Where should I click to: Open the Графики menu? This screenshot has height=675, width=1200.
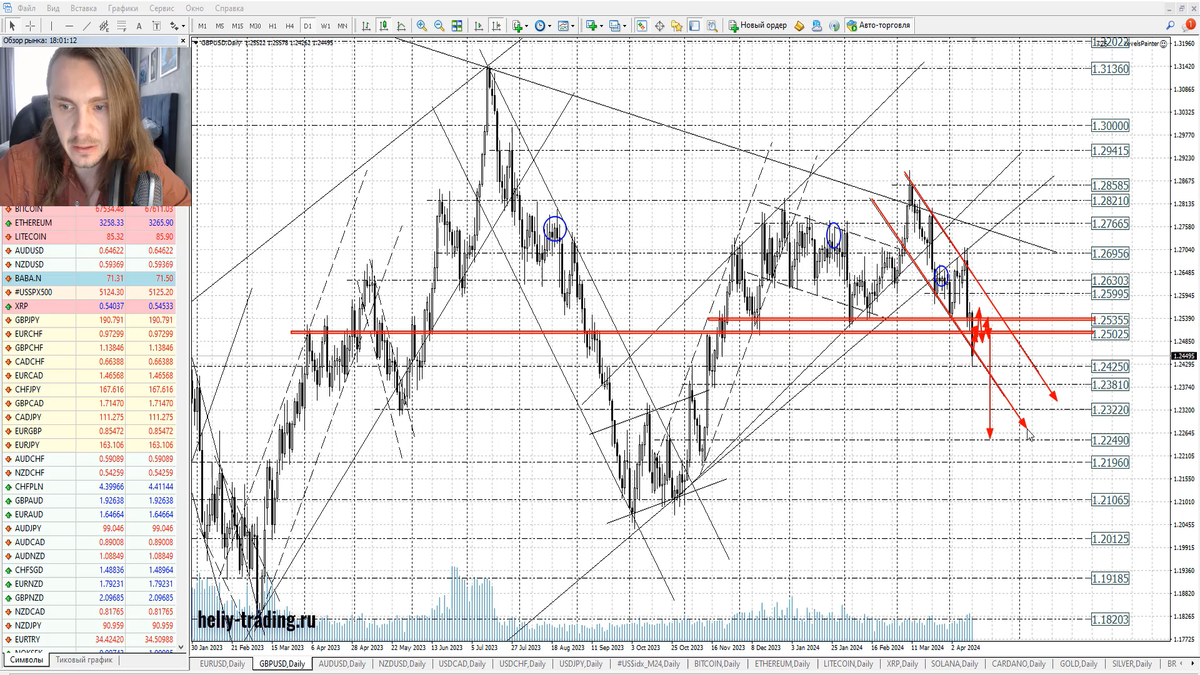[123, 8]
